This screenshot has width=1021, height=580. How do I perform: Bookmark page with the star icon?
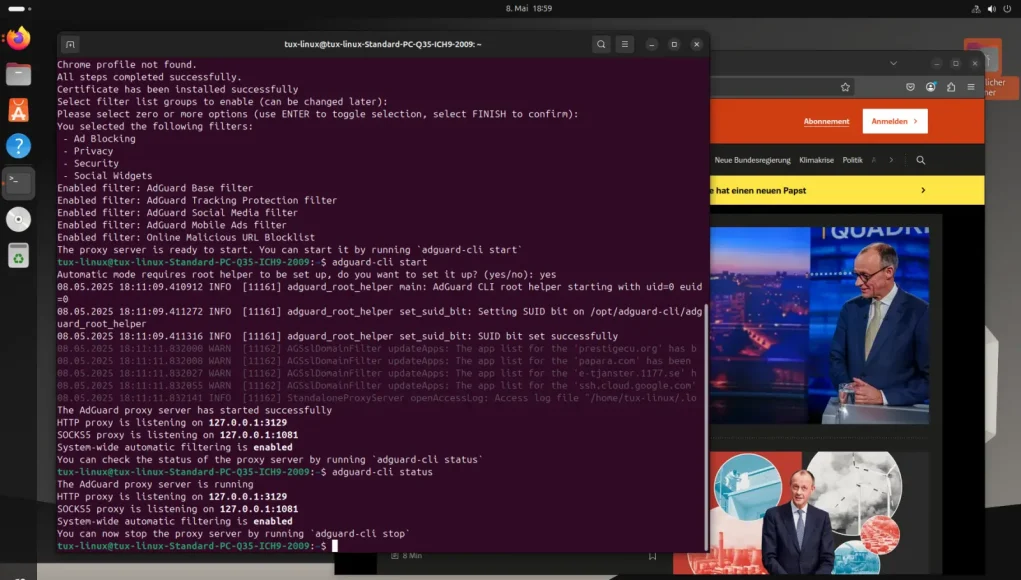(845, 87)
